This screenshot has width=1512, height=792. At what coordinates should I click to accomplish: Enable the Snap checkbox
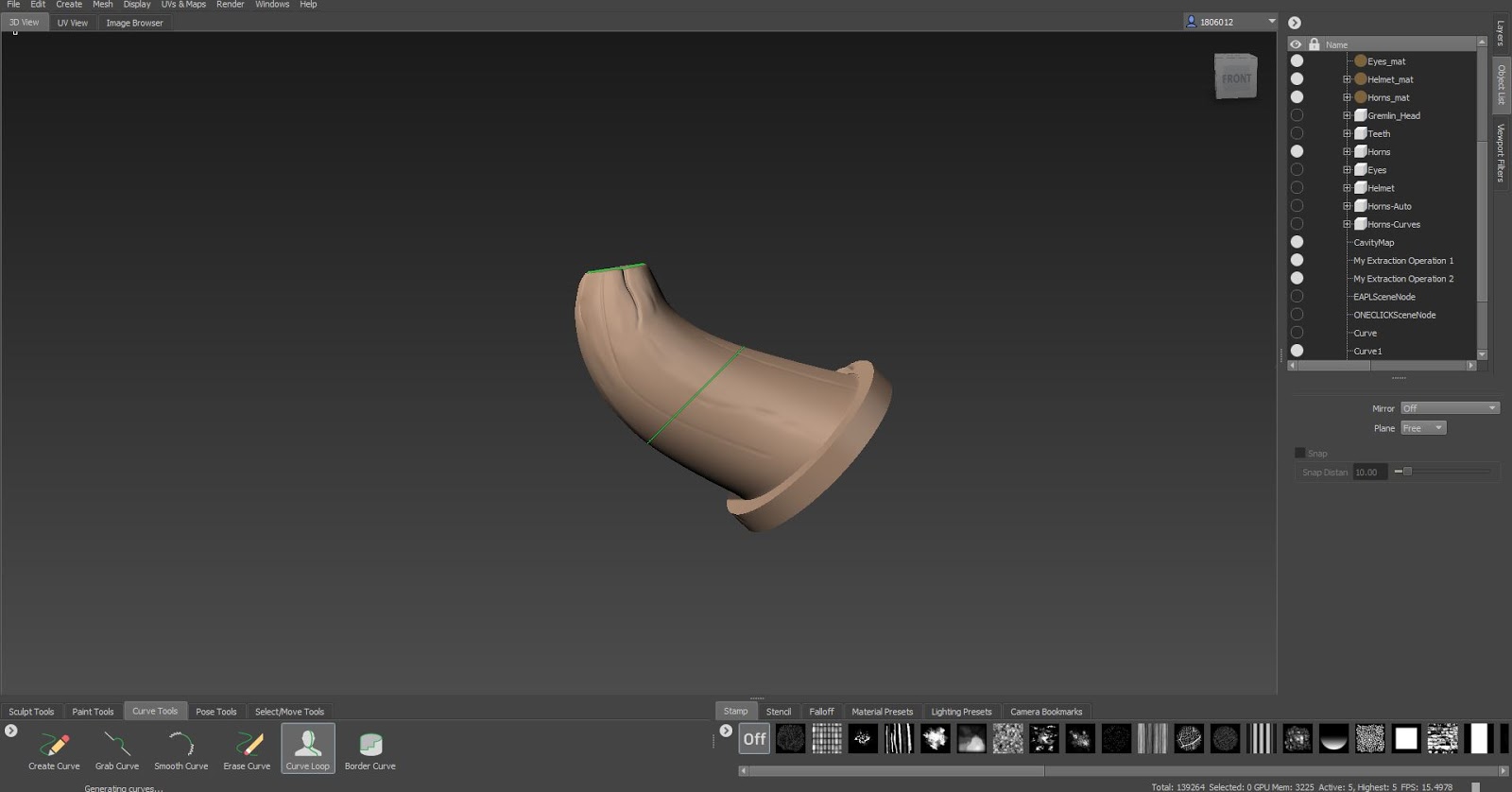point(1299,453)
